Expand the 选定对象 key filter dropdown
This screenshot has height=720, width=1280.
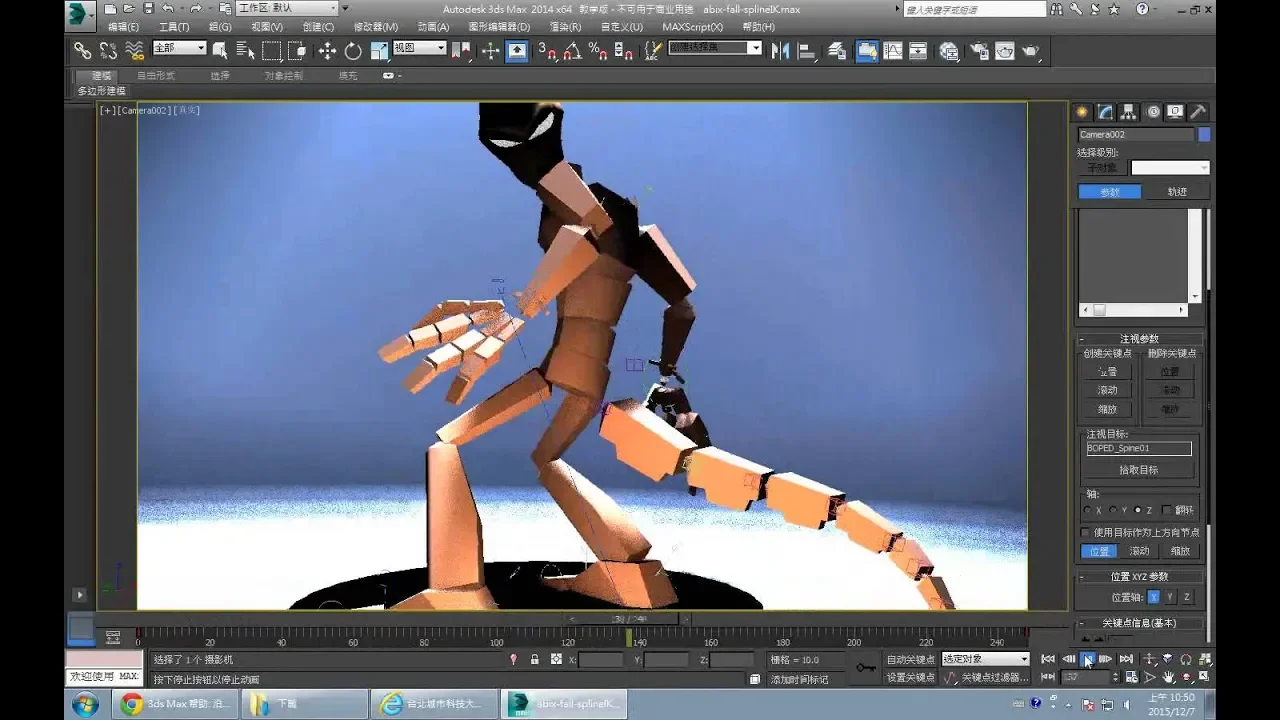(985, 659)
